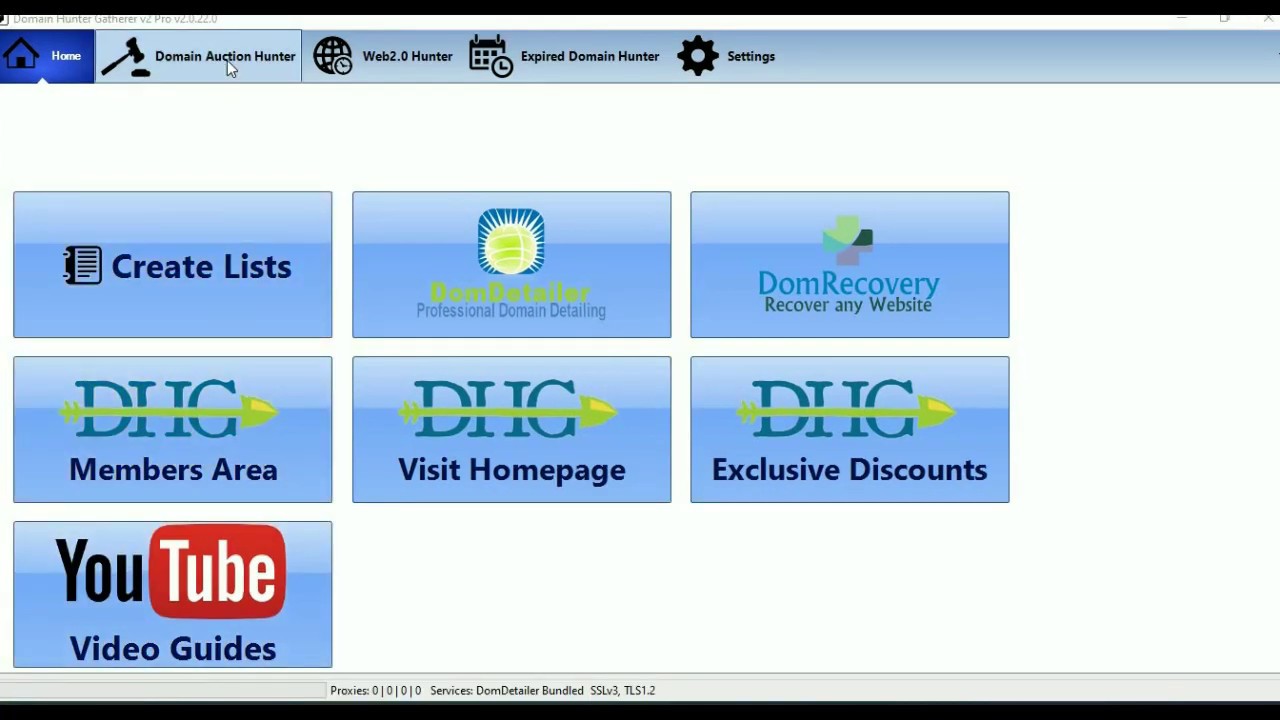Open the Members Area tile
Viewport: 1280px width, 720px height.
[x=173, y=430]
